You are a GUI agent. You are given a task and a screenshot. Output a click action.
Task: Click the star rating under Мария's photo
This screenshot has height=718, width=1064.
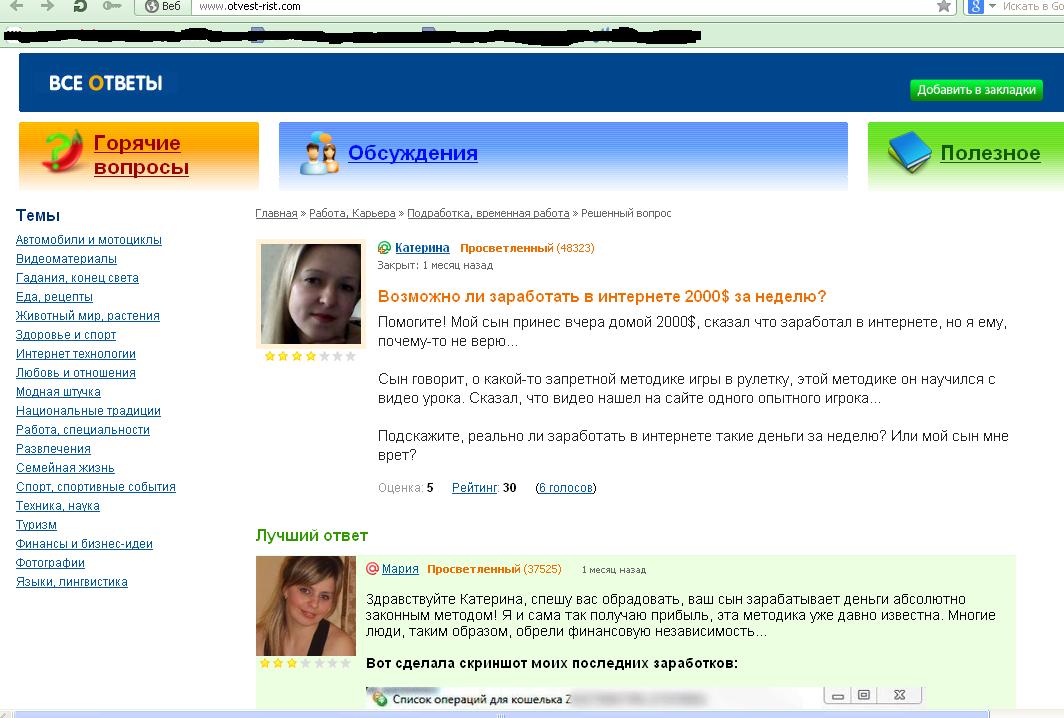click(x=305, y=663)
